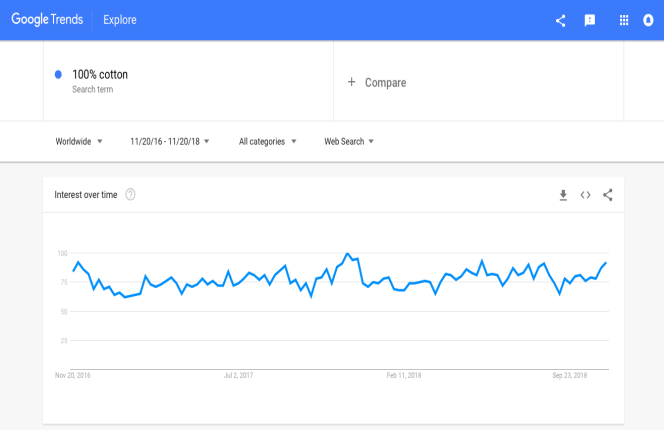Click the plus icon next to Compare
Viewport: 665px width, 430px height.
(351, 82)
